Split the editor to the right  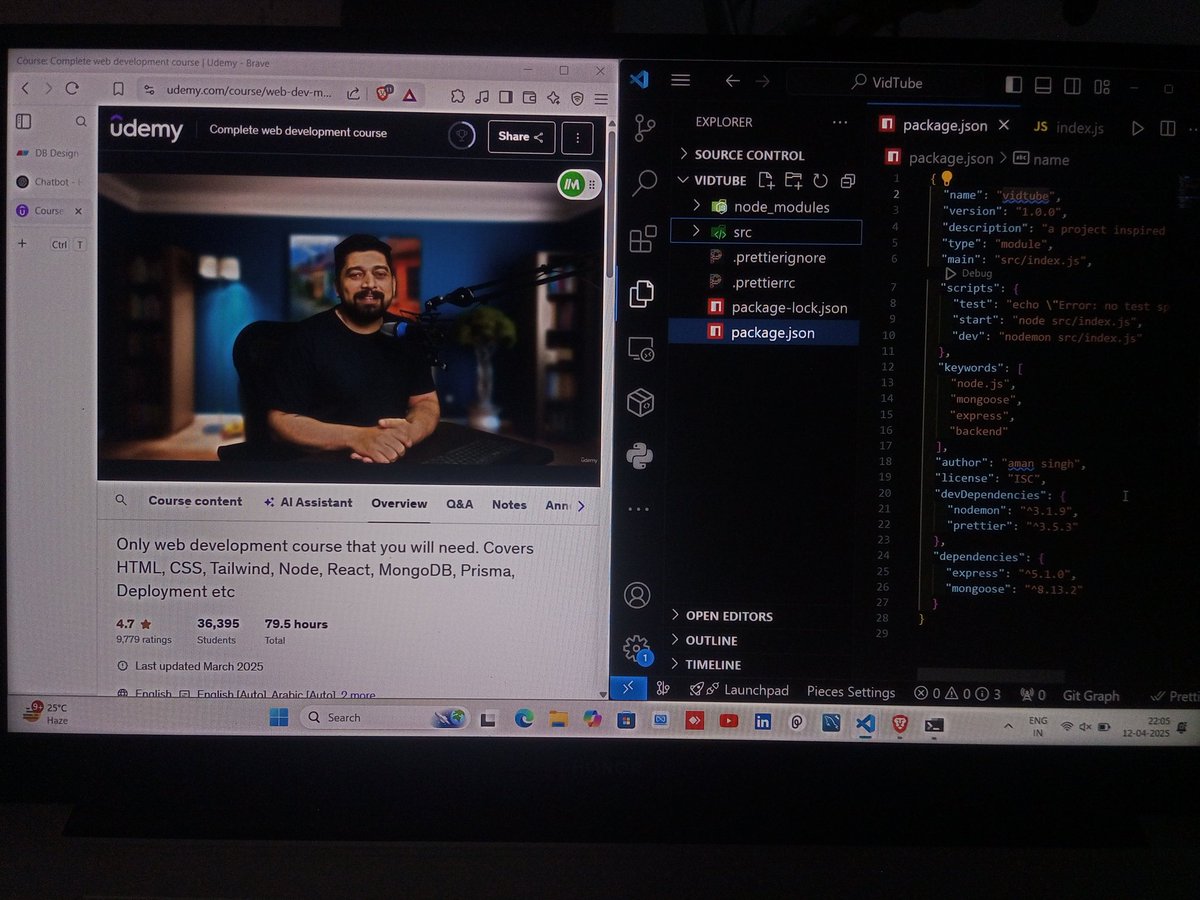tap(1167, 128)
